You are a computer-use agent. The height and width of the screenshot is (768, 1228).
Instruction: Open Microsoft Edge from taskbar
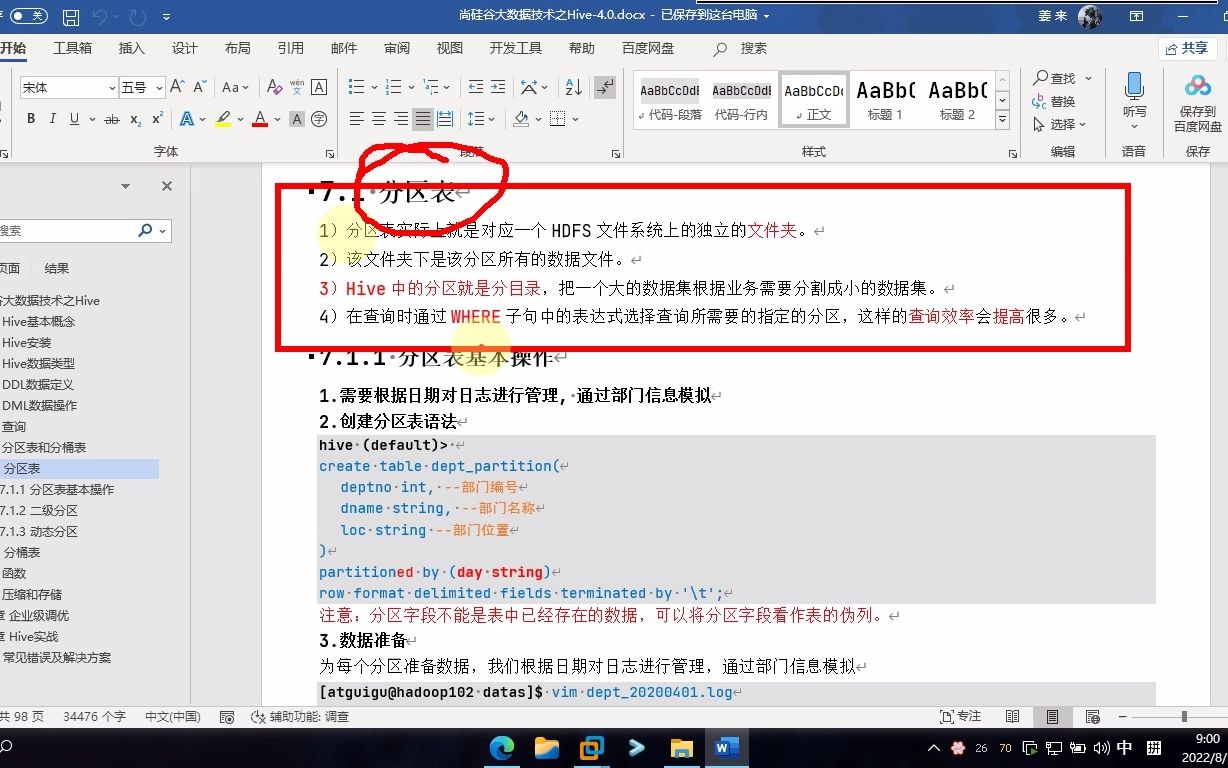tap(501, 747)
